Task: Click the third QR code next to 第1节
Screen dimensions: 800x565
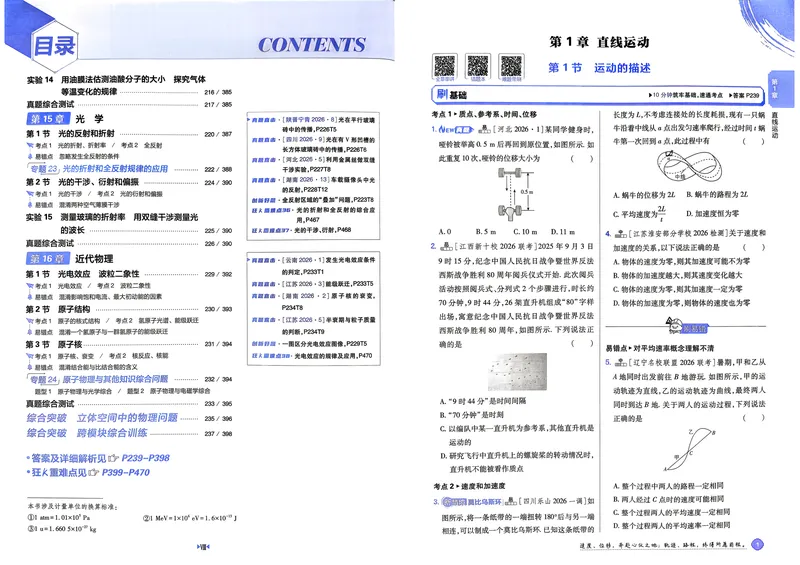Action: [511, 66]
